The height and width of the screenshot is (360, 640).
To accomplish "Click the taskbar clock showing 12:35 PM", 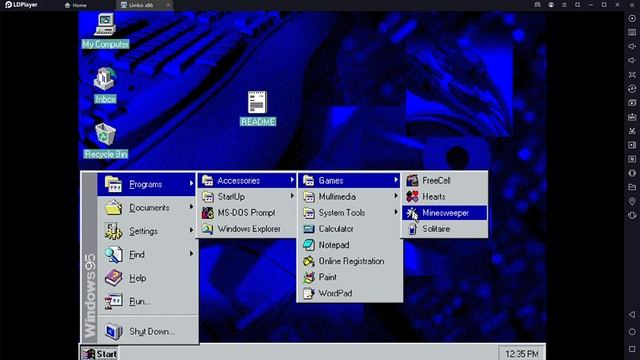I will pos(521,353).
